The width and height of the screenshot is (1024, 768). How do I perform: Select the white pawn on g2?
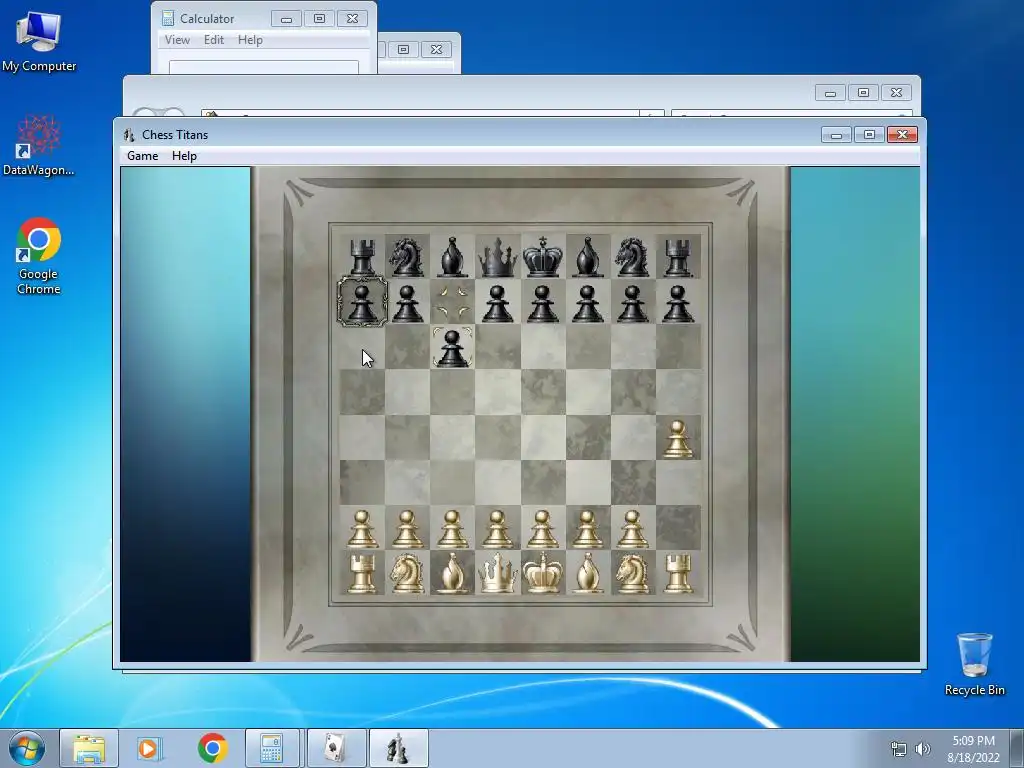click(633, 529)
